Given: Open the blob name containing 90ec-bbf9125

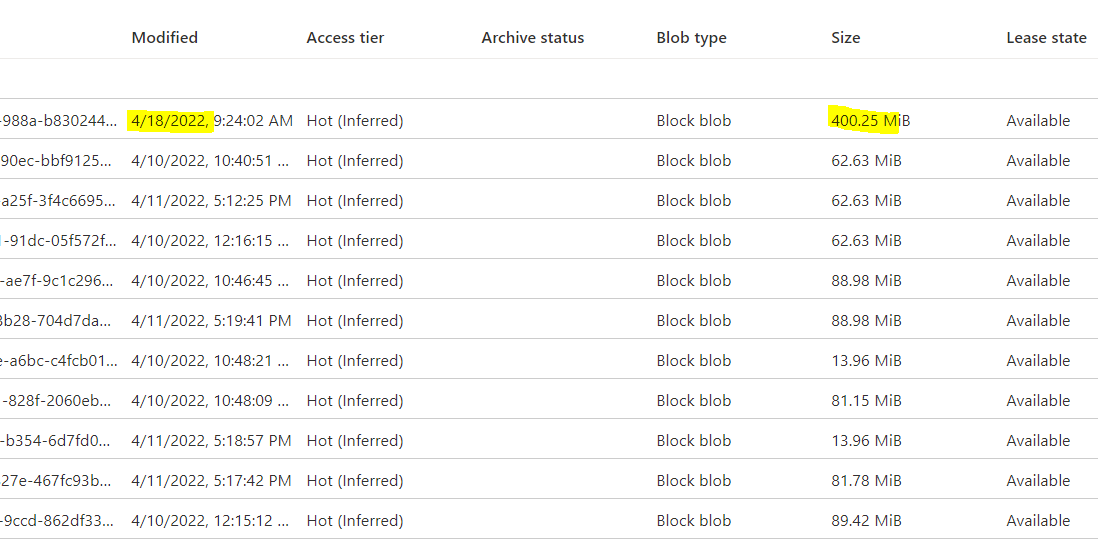Looking at the screenshot, I should (59, 160).
